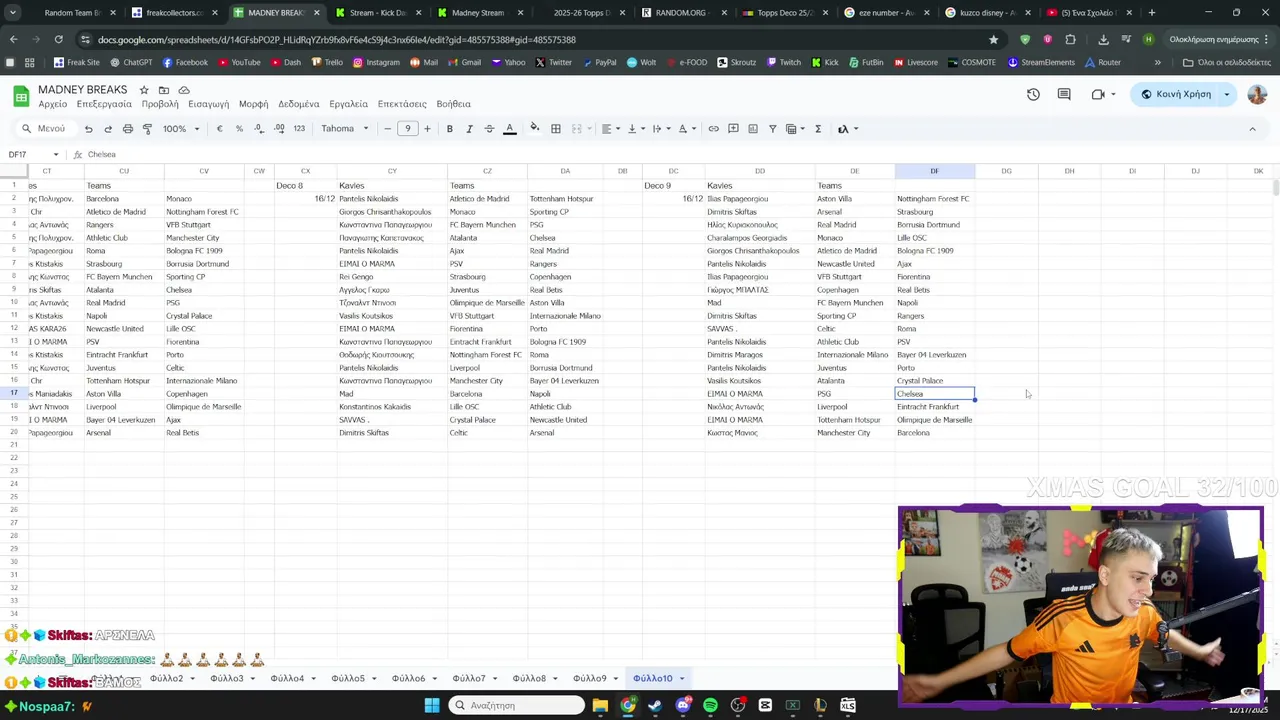The height and width of the screenshot is (720, 1280).
Task: Open version history clock icon
Action: click(x=1033, y=94)
